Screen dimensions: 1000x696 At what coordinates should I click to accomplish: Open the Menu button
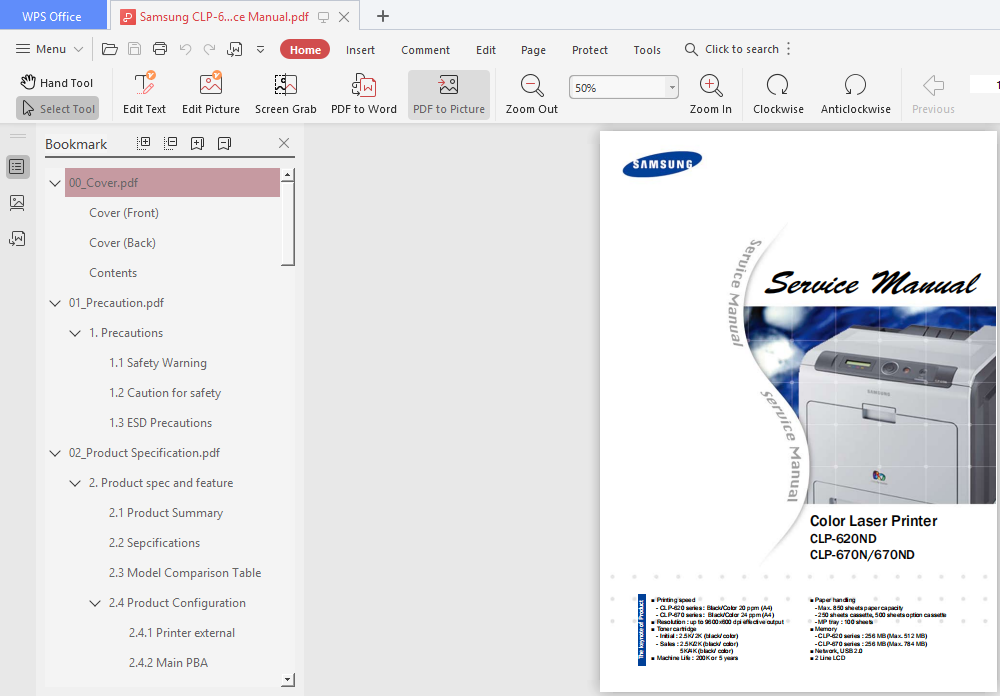49,49
